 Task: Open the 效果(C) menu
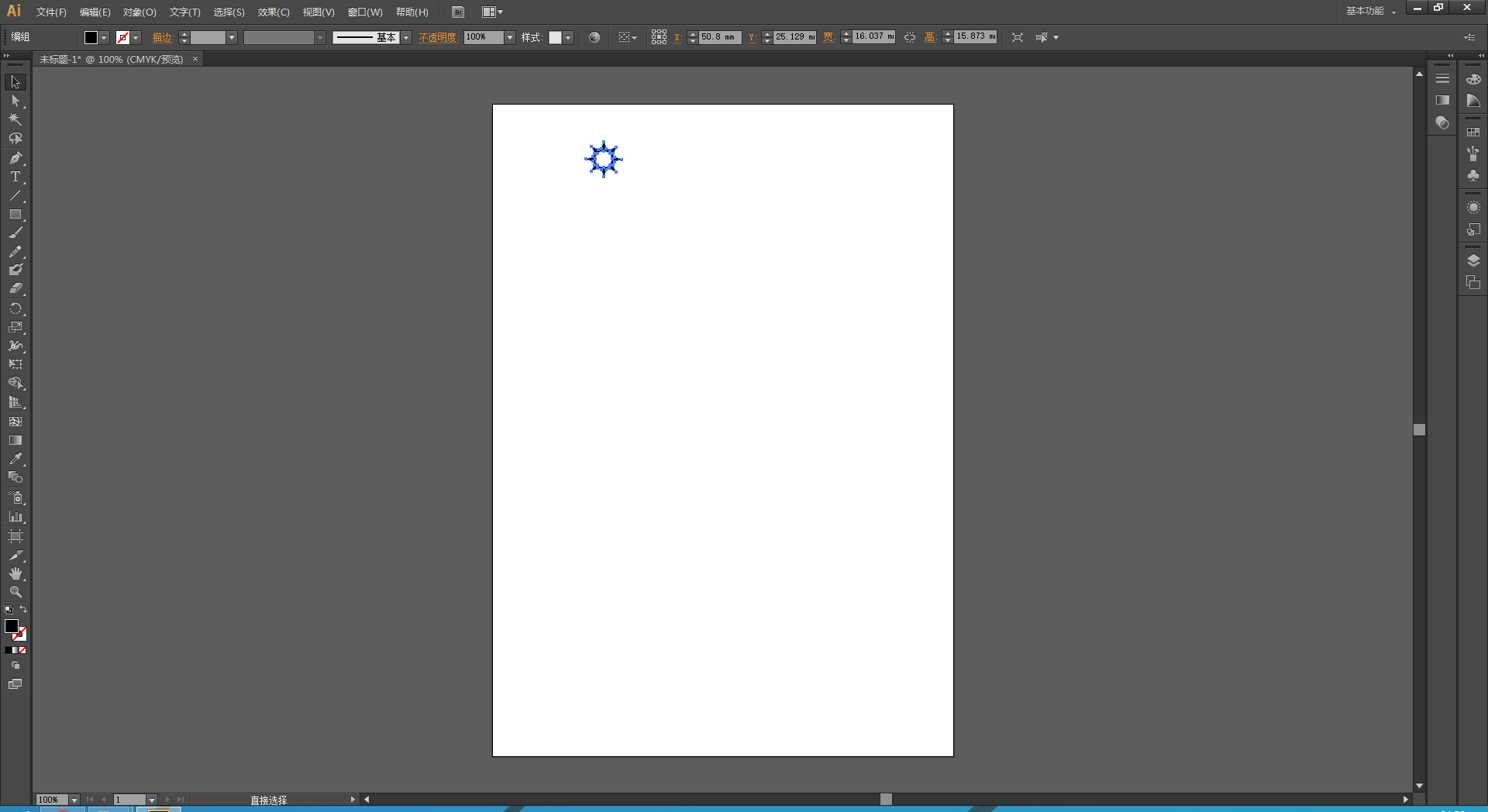[274, 12]
